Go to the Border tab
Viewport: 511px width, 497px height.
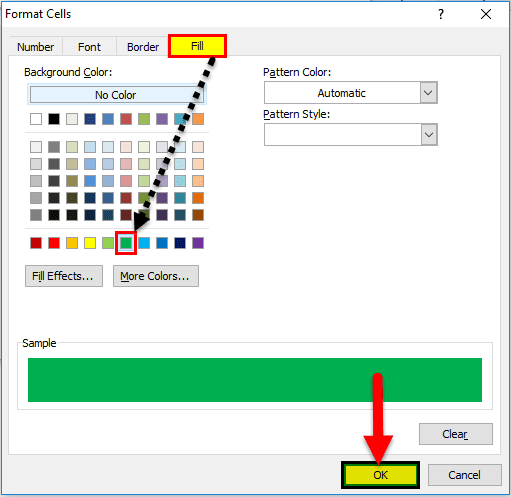coord(143,47)
